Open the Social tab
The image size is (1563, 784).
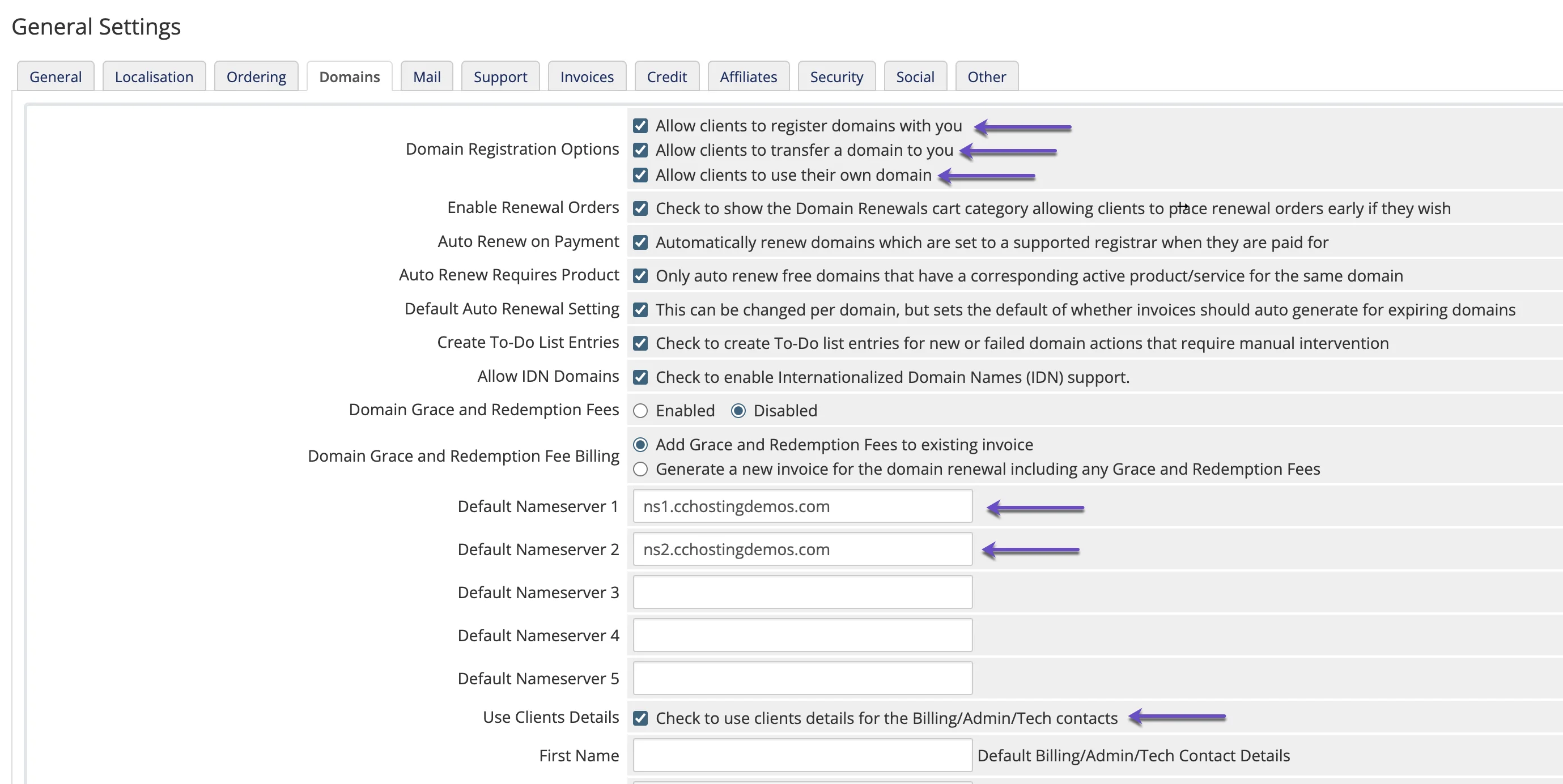(915, 76)
